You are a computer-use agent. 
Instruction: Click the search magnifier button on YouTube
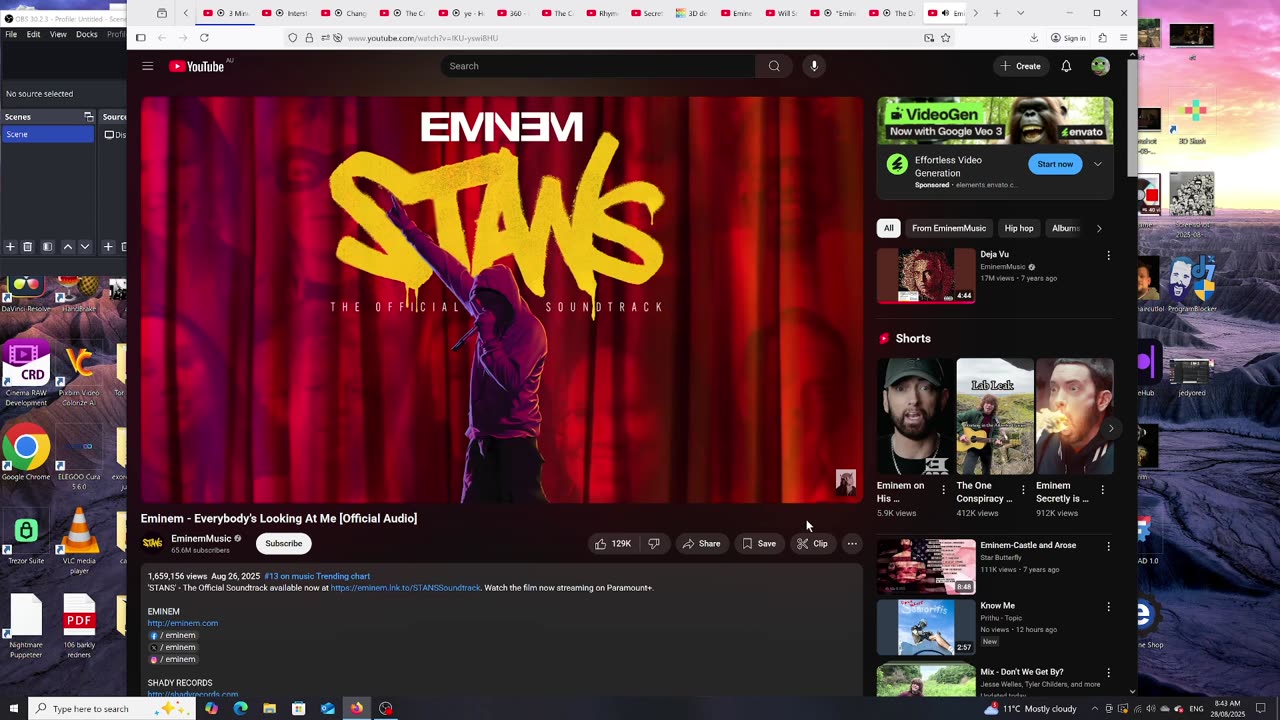click(x=774, y=66)
